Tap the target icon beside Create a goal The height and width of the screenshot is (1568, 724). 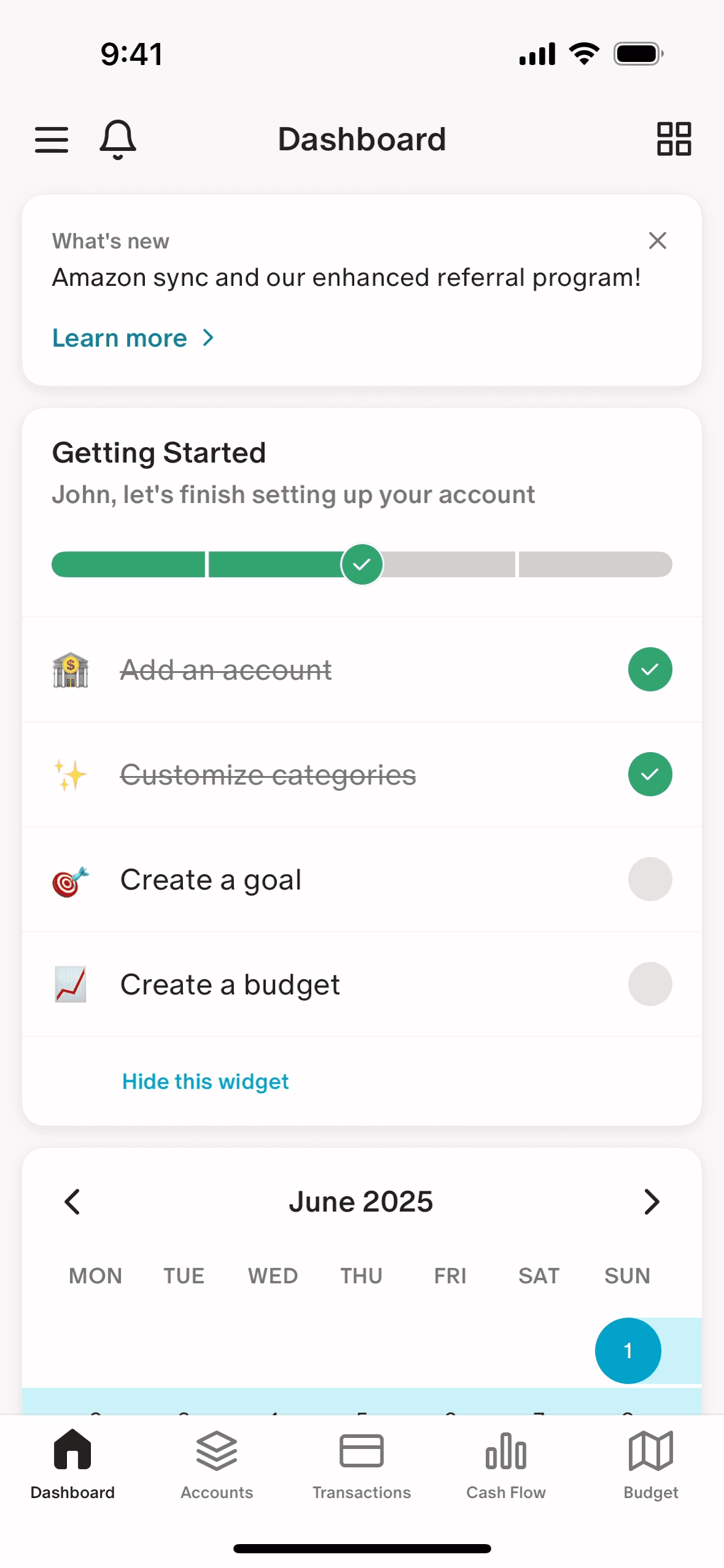(x=71, y=880)
